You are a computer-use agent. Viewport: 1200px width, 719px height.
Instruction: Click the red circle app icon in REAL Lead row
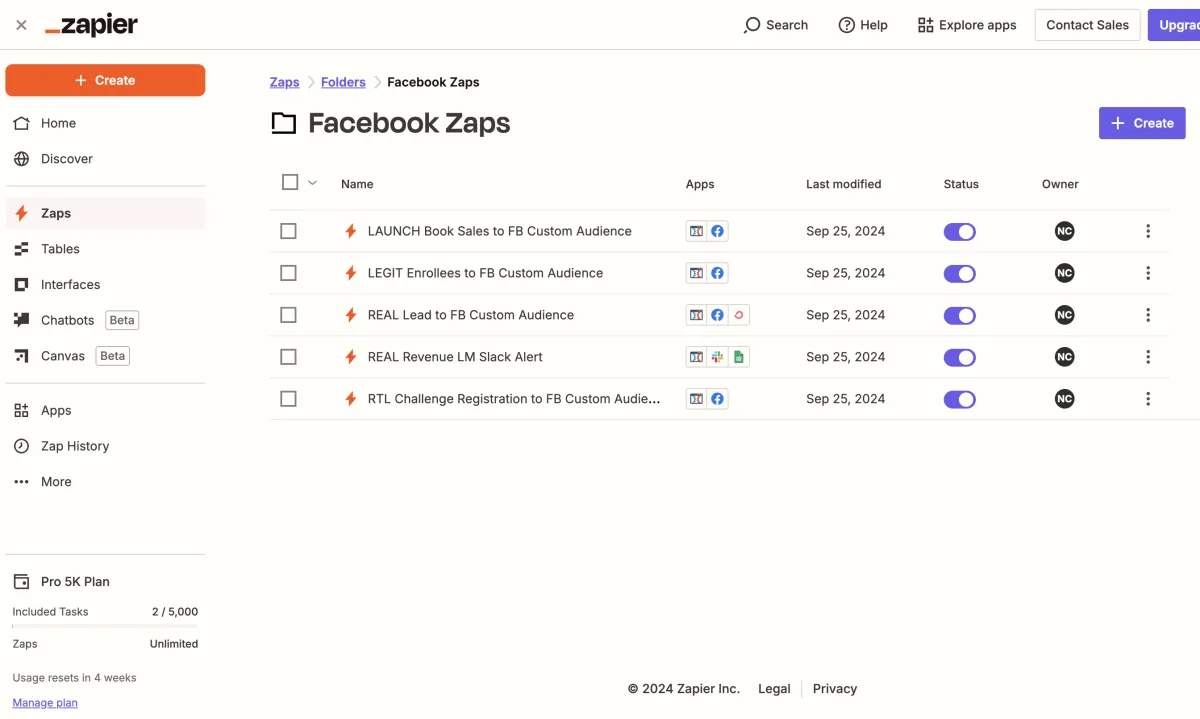[x=739, y=315]
